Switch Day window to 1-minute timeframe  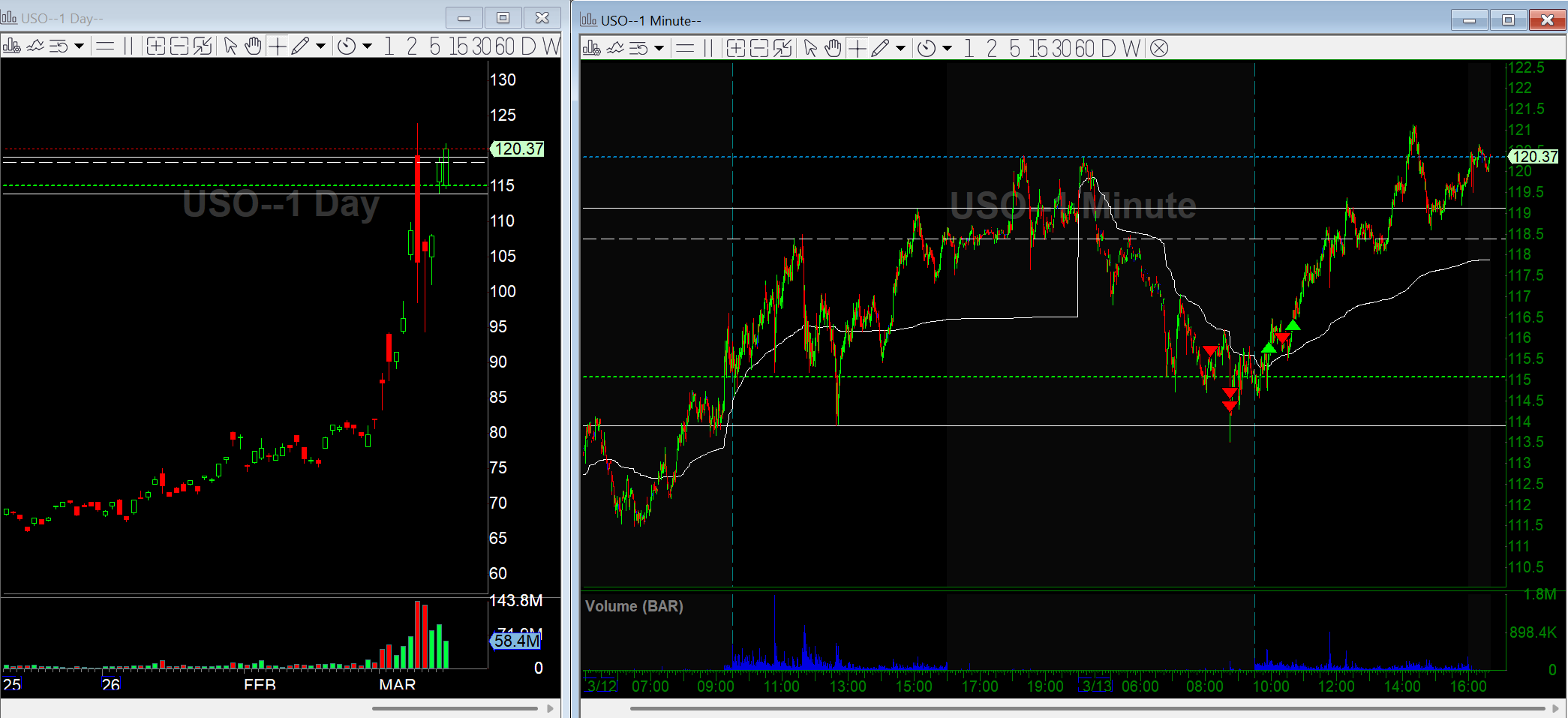pos(389,47)
